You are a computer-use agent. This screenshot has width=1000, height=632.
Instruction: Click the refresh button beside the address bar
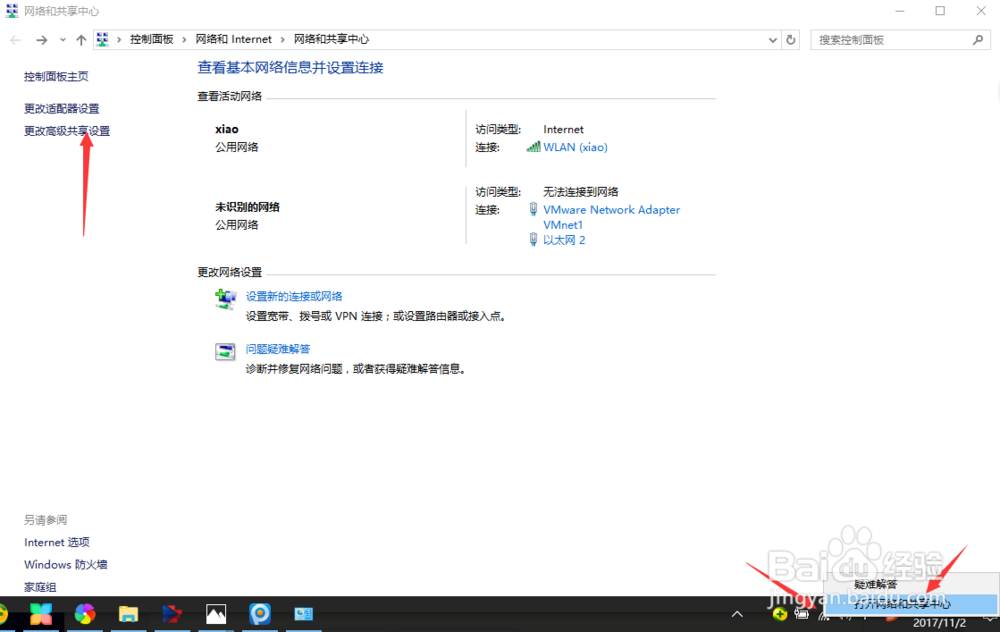point(790,39)
